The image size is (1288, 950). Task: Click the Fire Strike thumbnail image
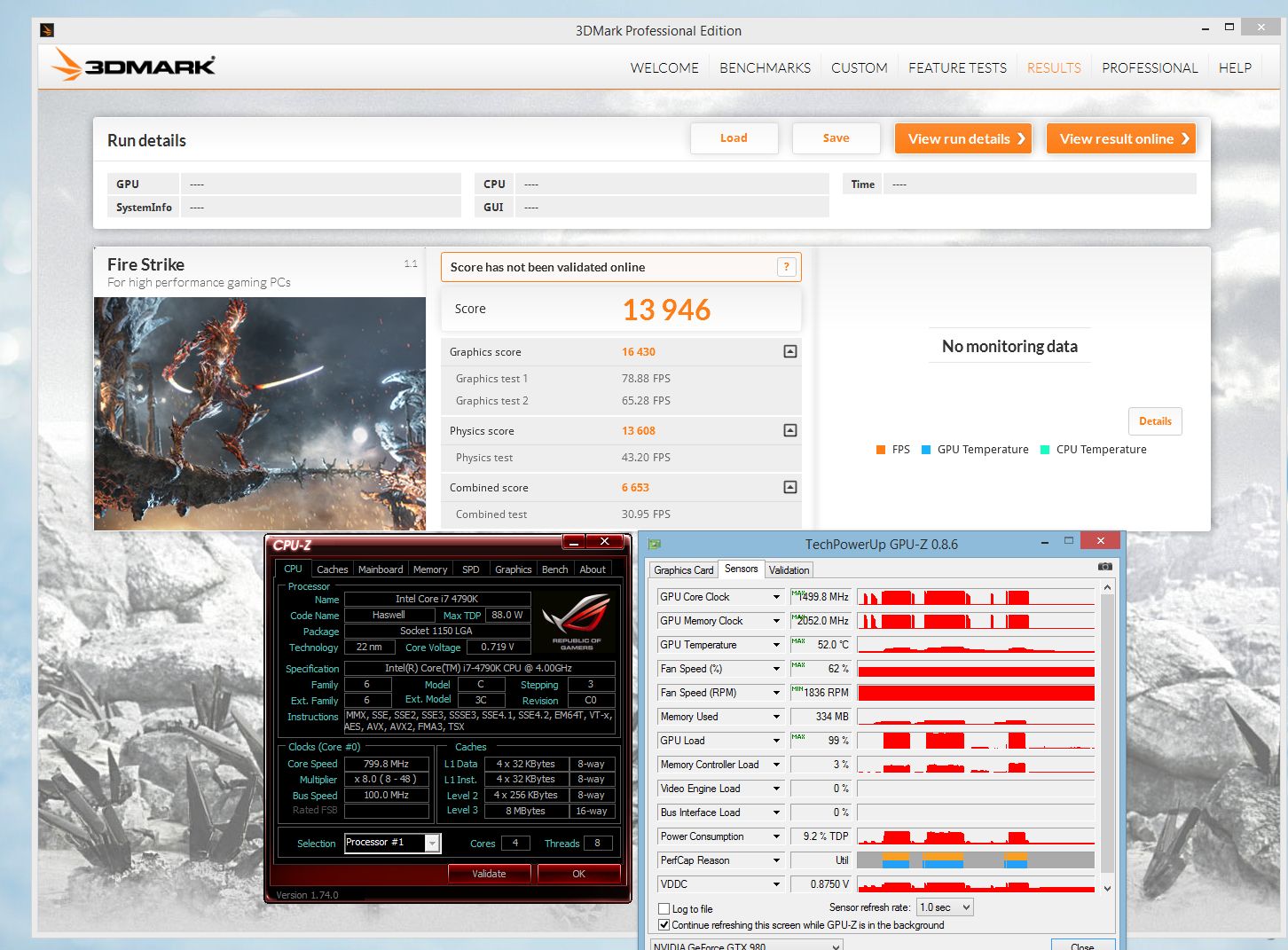(x=260, y=413)
